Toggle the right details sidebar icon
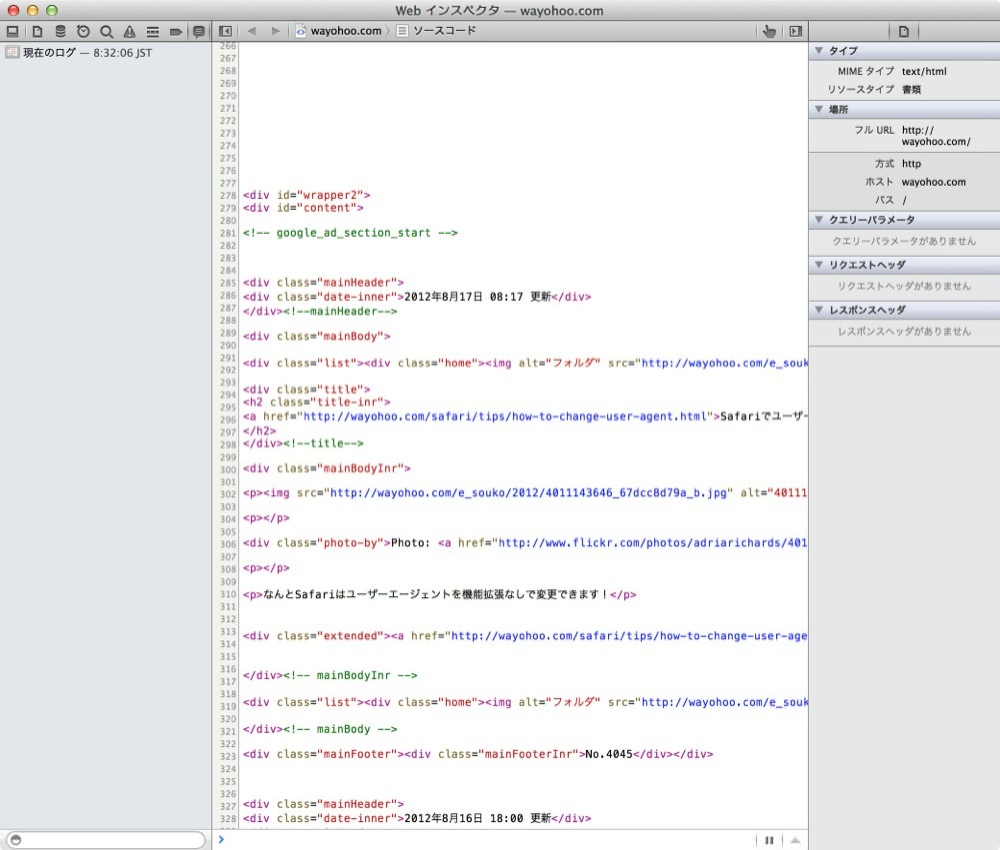Viewport: 1000px width, 850px height. pyautogui.click(x=795, y=31)
